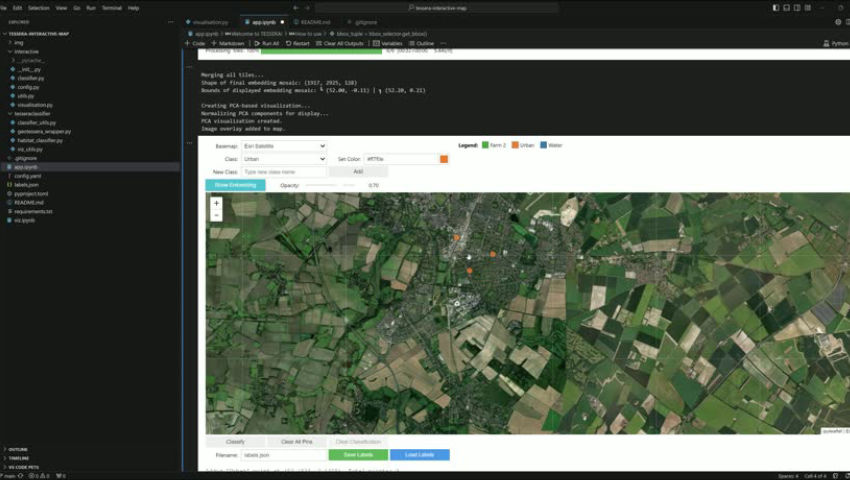Restart the notebook kernel
The image size is (850, 480).
click(x=298, y=43)
